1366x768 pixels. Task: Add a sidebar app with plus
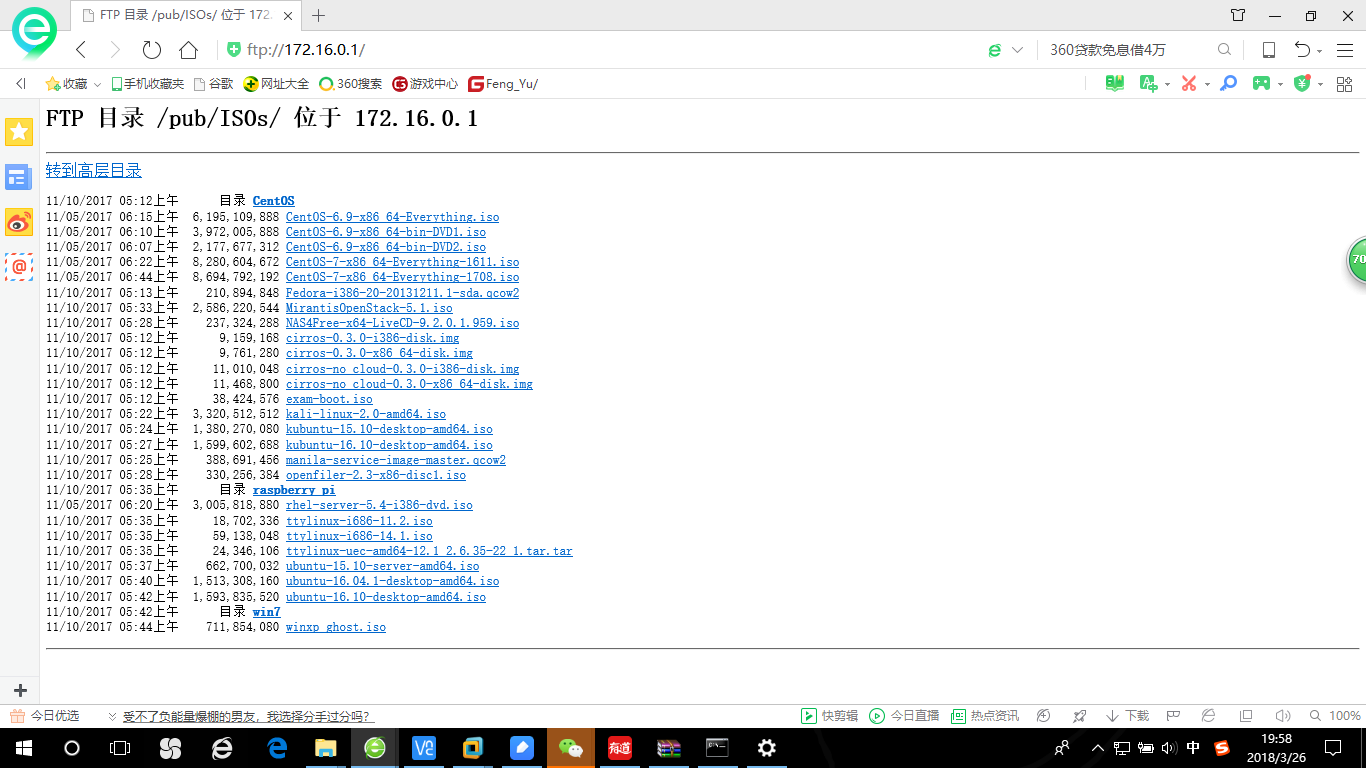click(20, 690)
